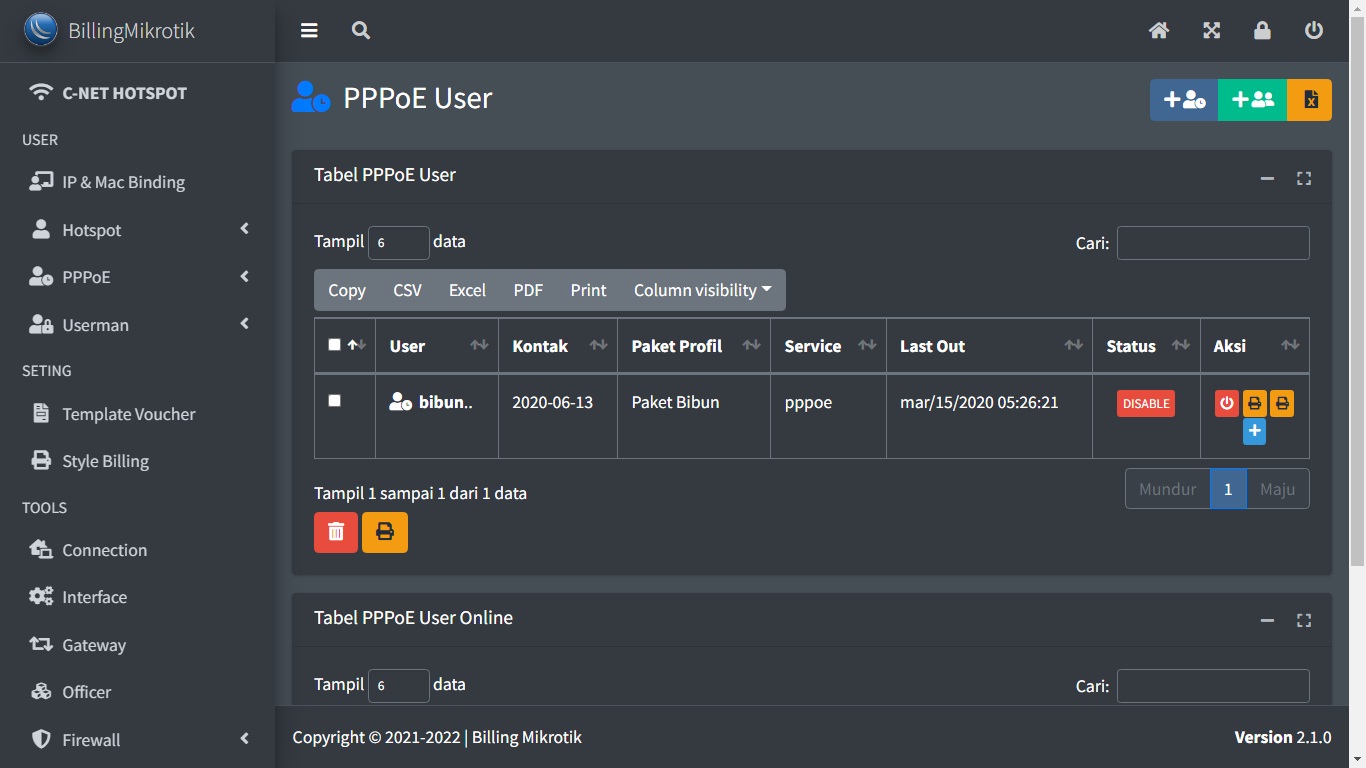Click the PDF export button

[528, 290]
